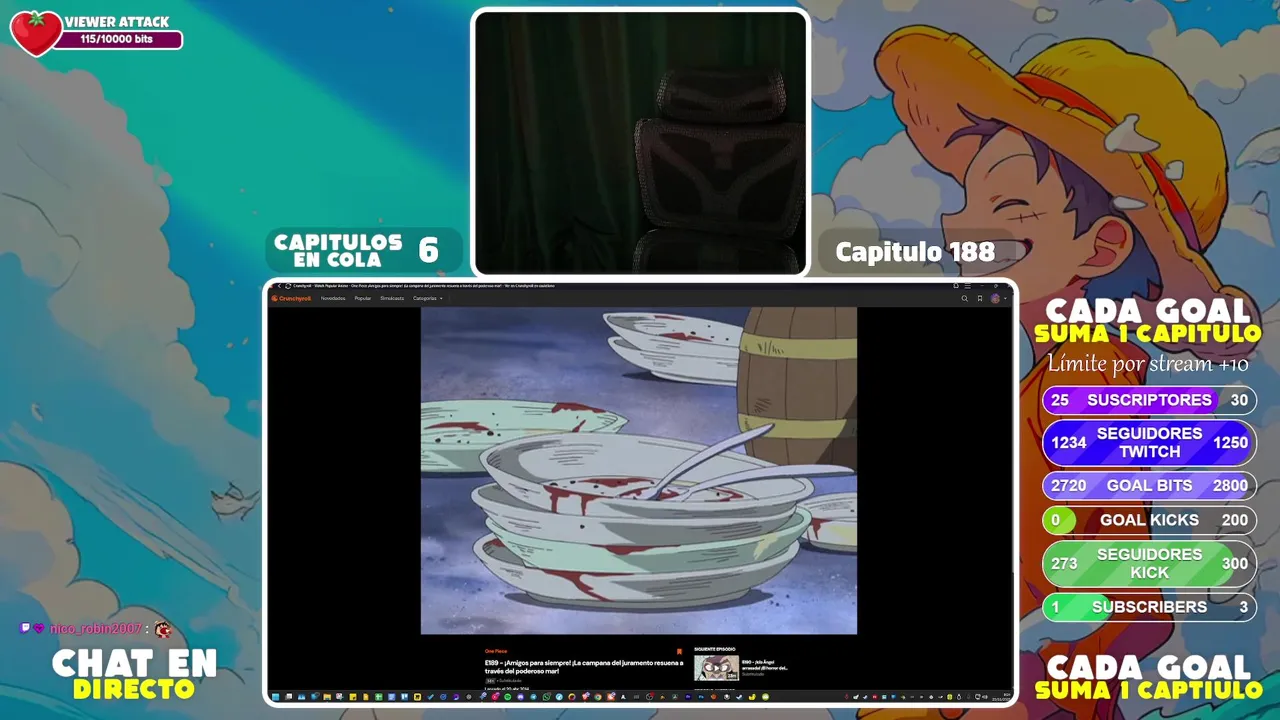Click the Seguidores Kick goal bar
This screenshot has width=1280, height=720.
(x=1149, y=564)
